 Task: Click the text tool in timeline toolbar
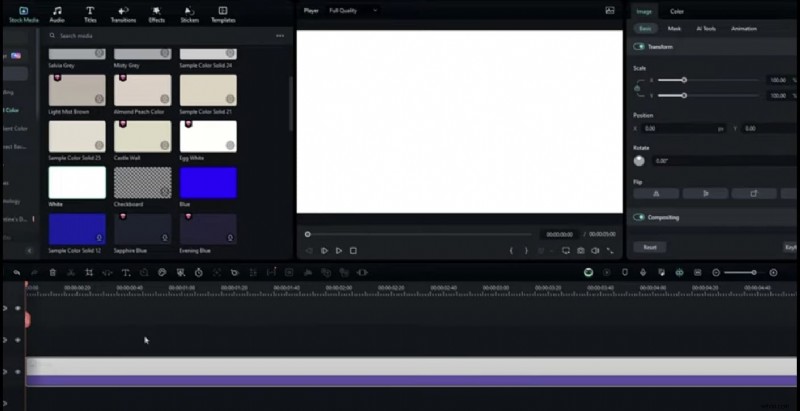pos(126,272)
